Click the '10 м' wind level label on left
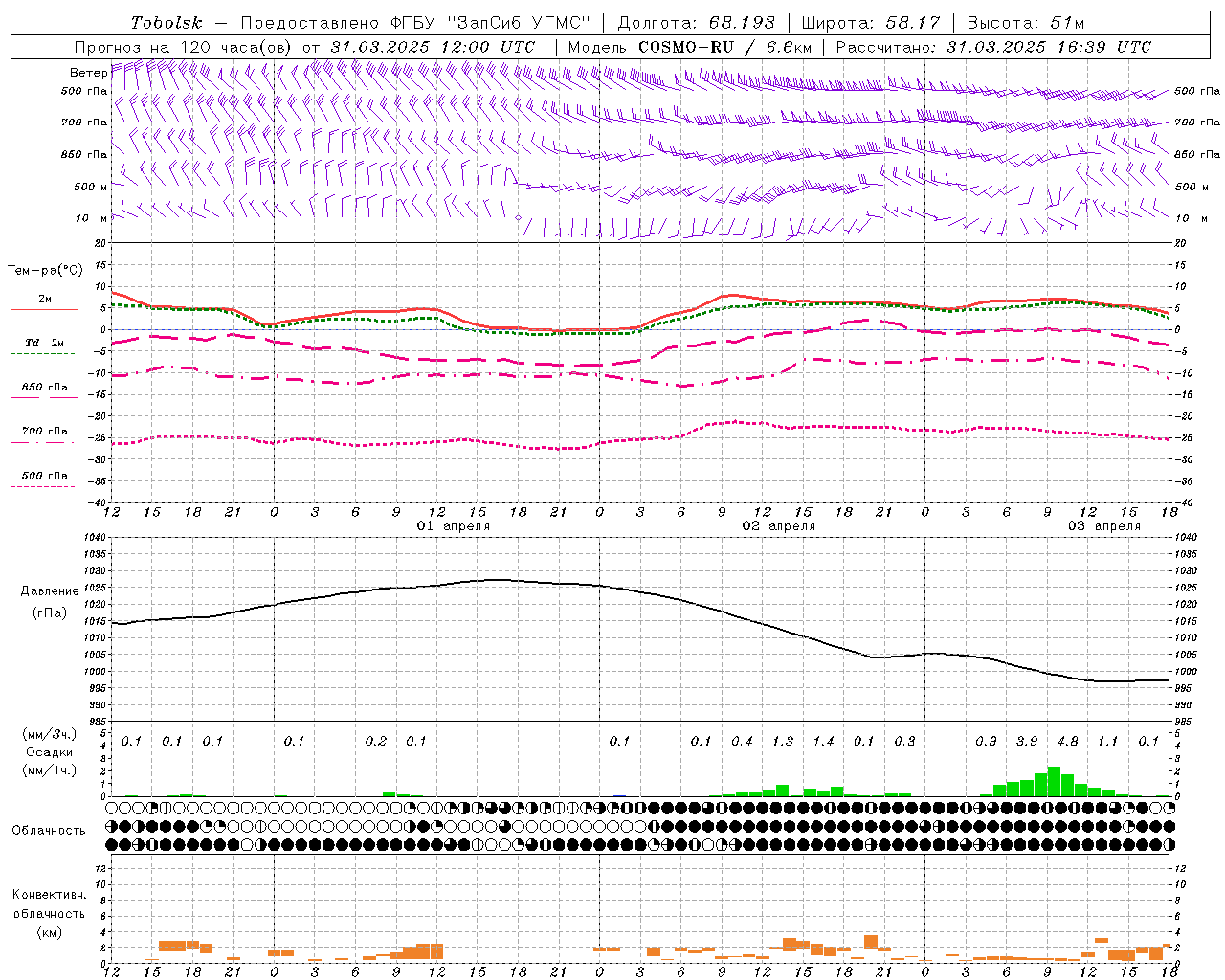This screenshot has height=980, width=1225. tap(90, 218)
